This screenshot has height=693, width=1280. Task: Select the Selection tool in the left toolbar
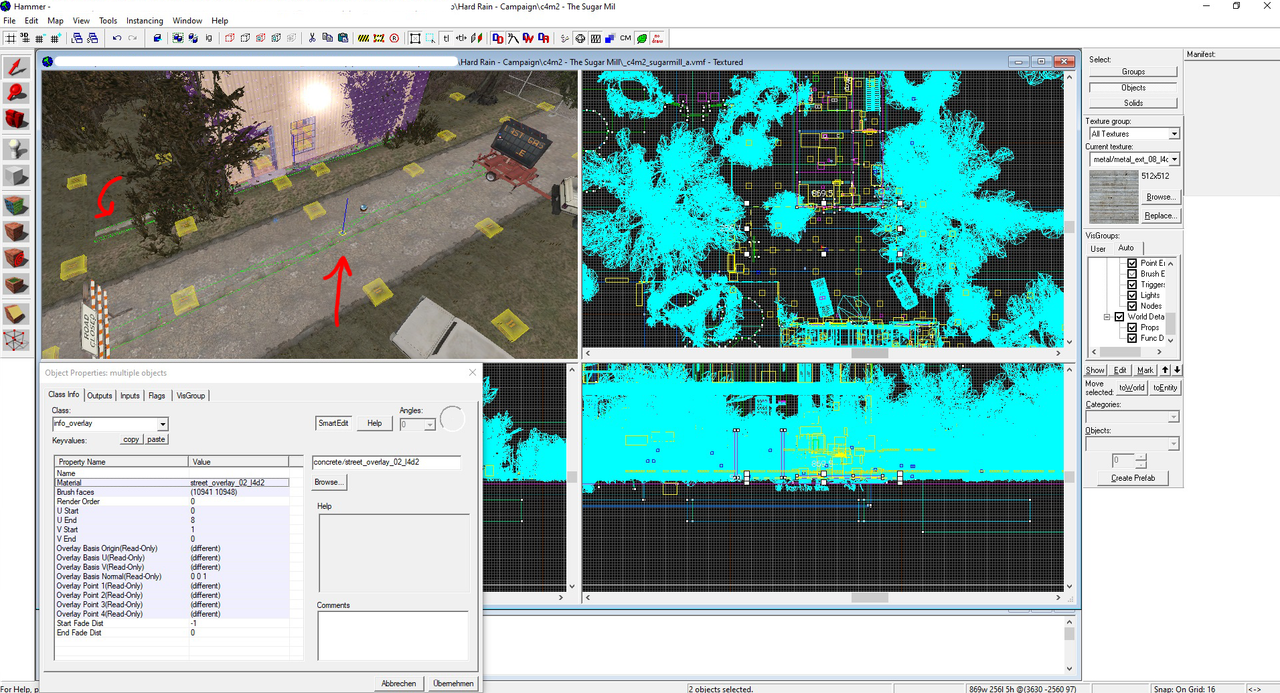click(16, 68)
